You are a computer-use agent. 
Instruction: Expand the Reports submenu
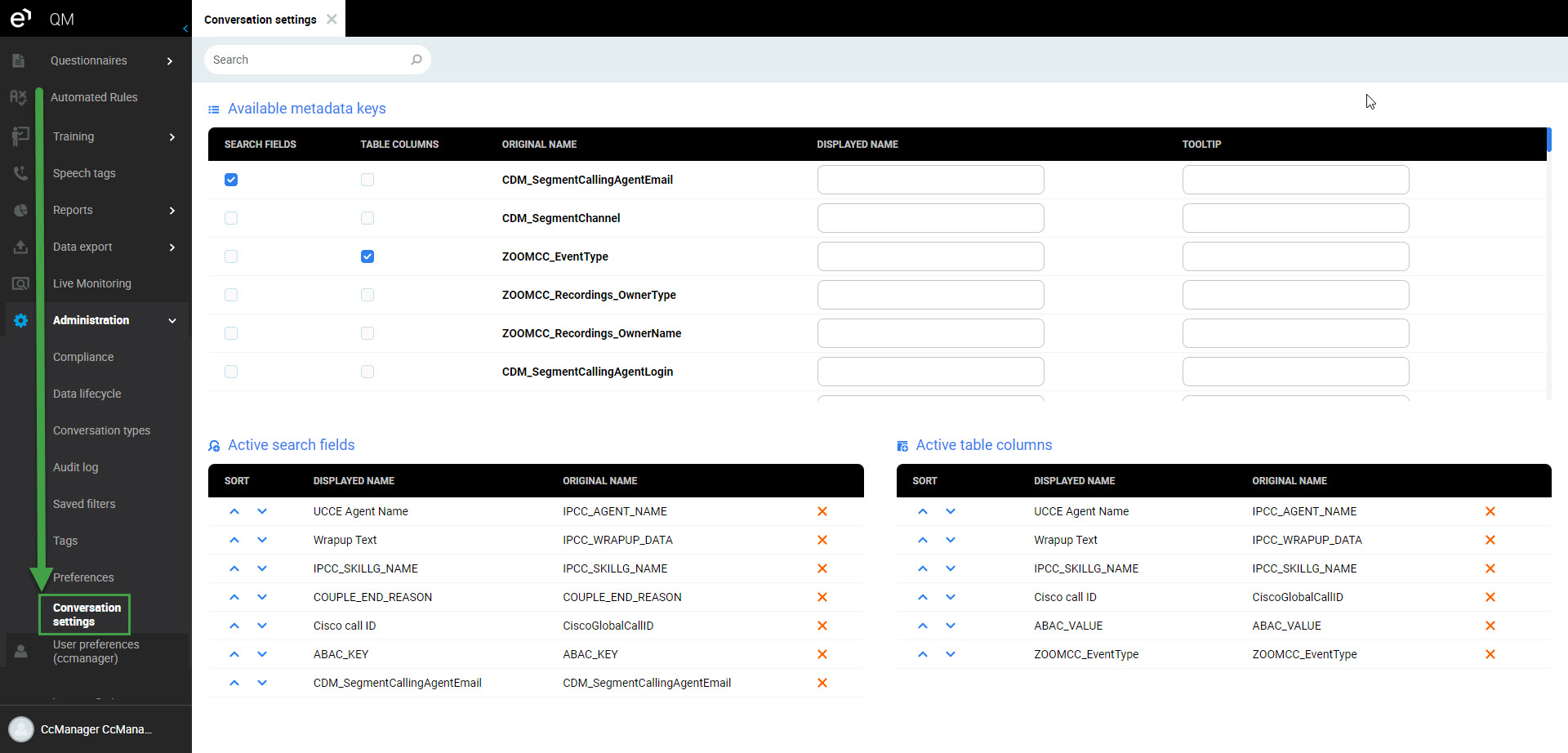click(171, 210)
